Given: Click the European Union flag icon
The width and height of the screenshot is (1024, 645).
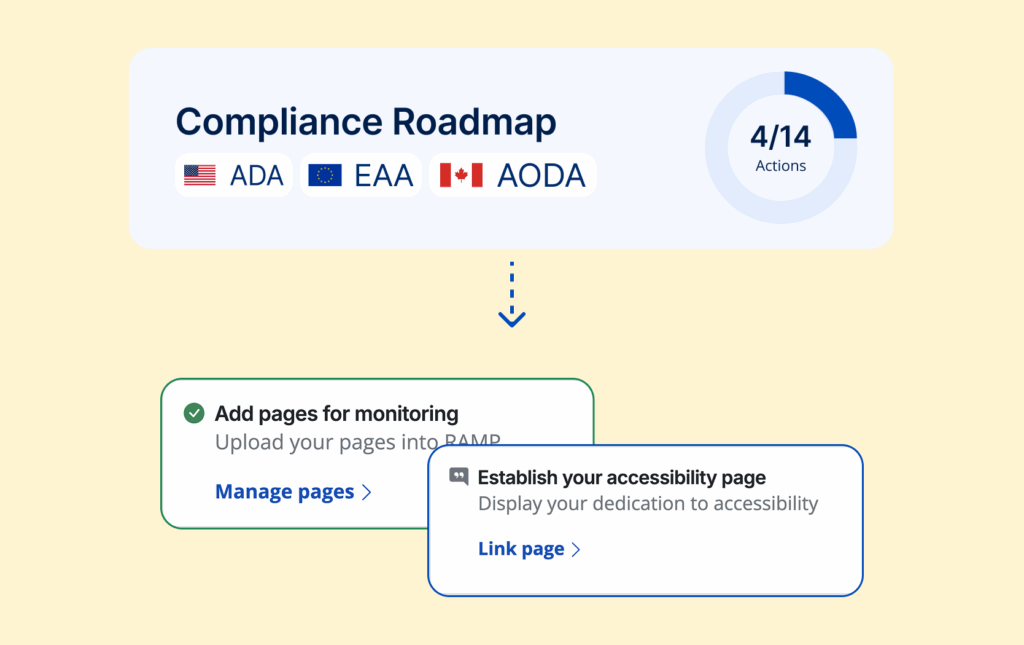Looking at the screenshot, I should point(325,176).
